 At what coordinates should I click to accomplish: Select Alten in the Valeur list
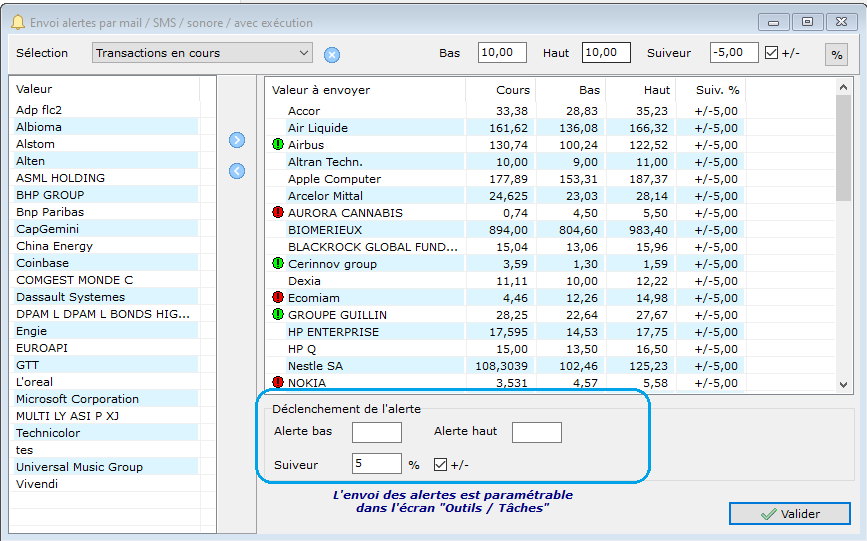click(x=104, y=161)
